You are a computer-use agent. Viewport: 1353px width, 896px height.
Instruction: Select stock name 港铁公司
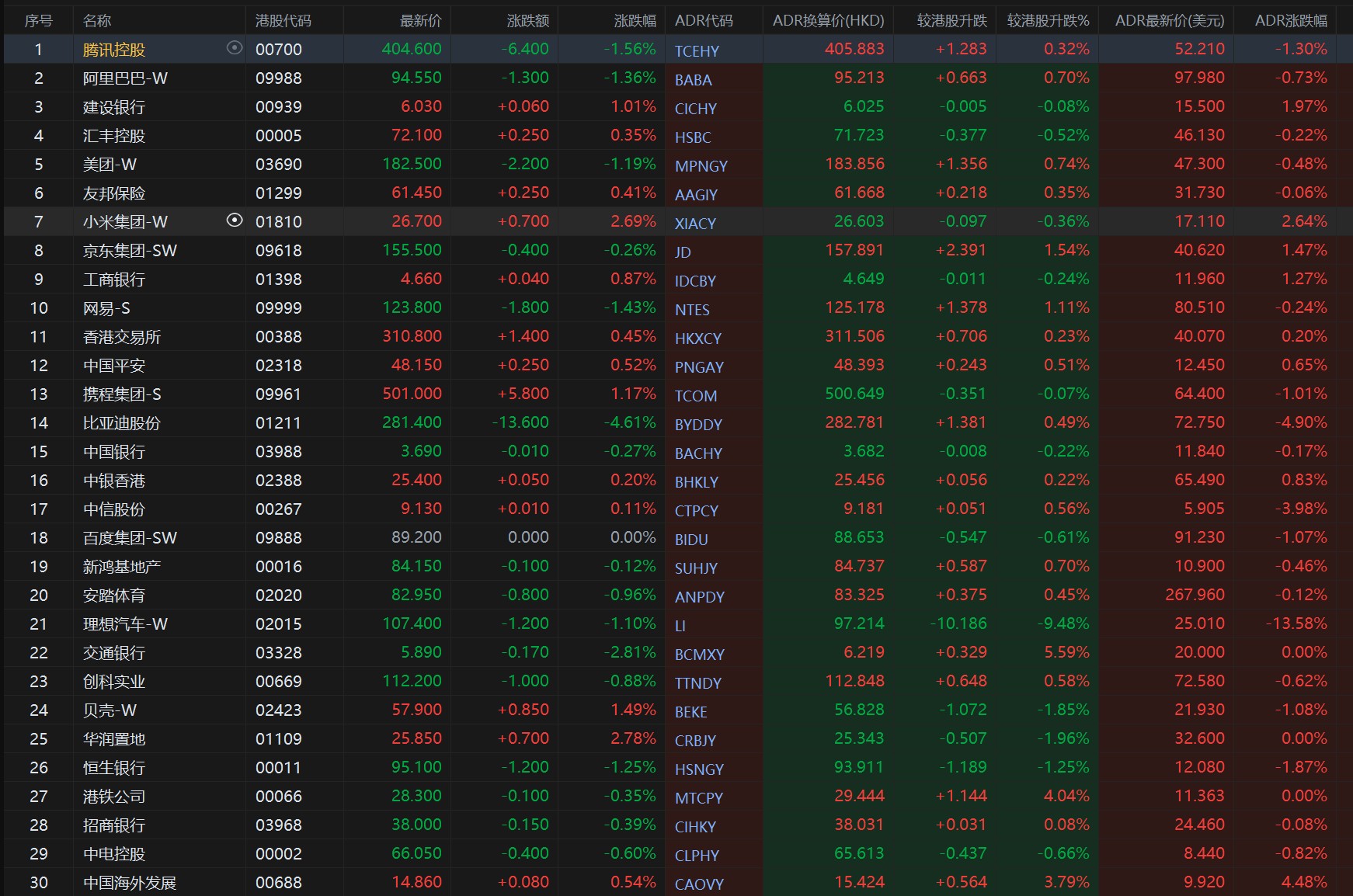(x=114, y=797)
